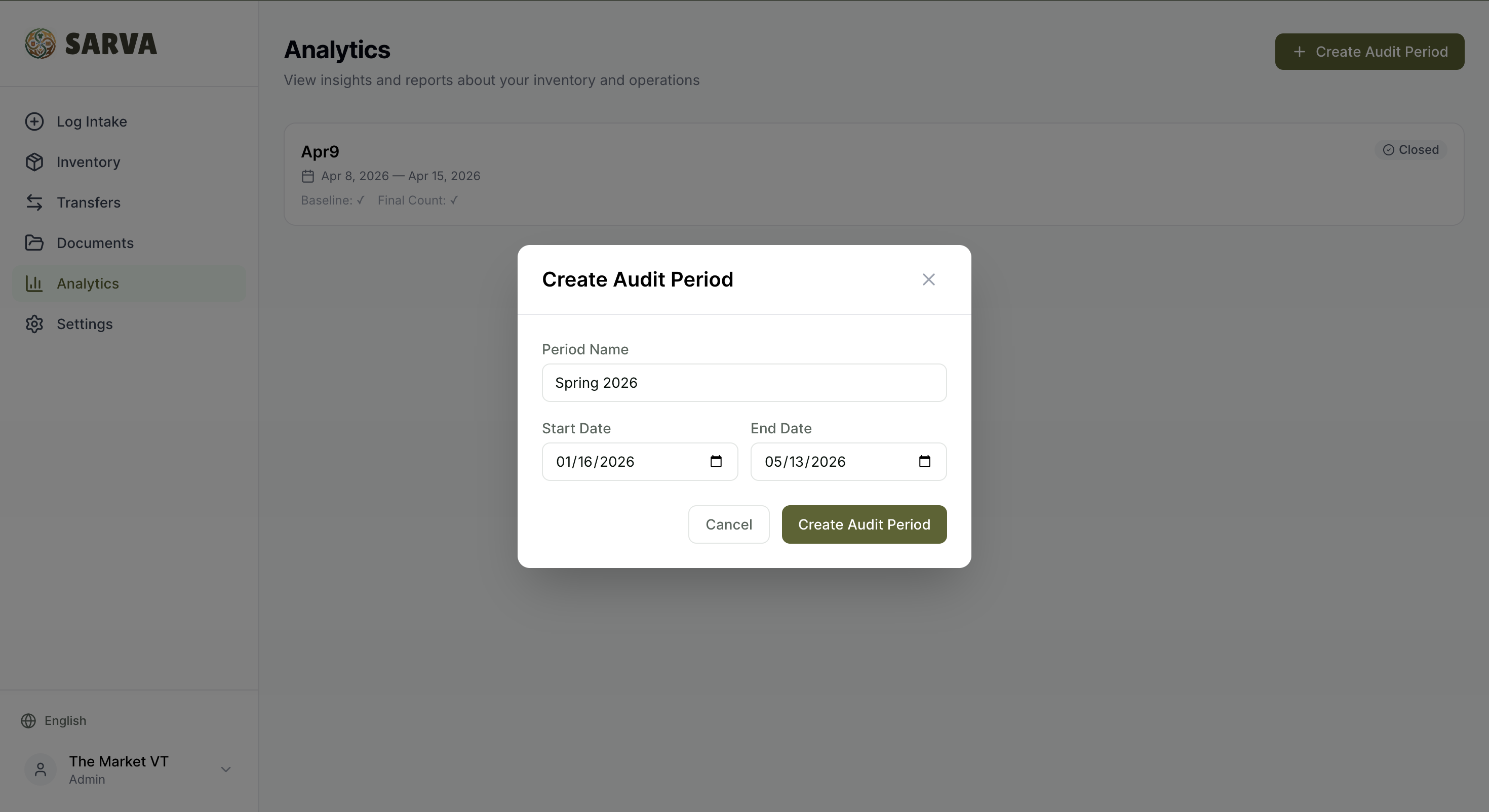
Task: Click the Start Date text field
Action: (x=613, y=461)
